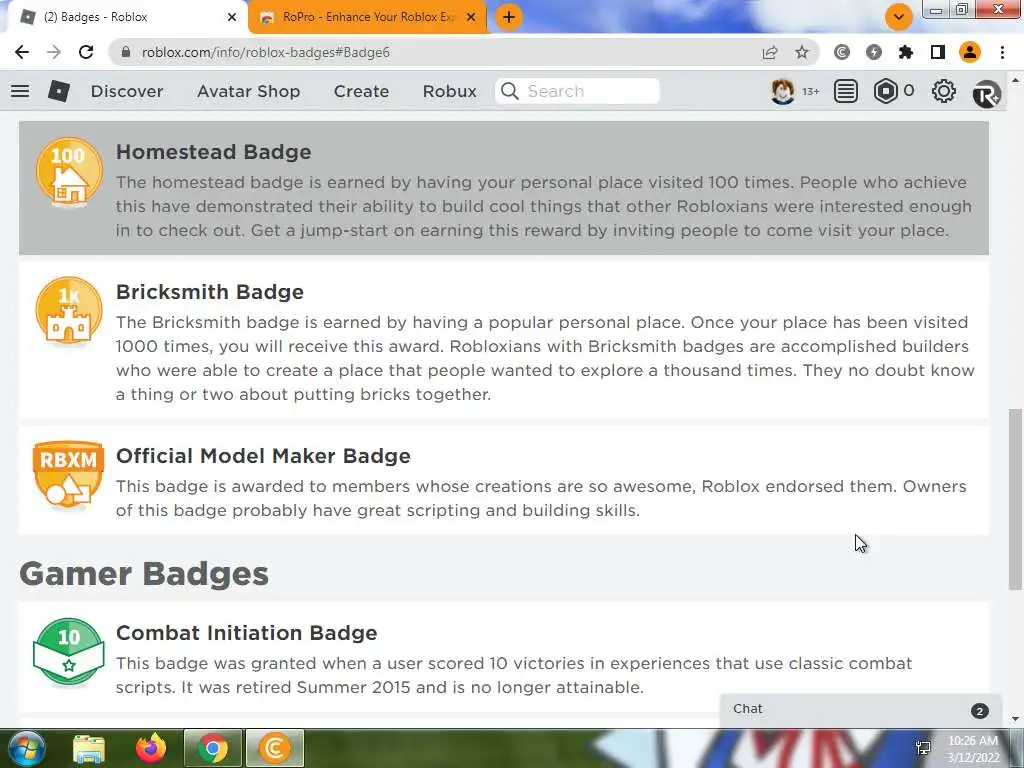Open the Roblox settings gear
The image size is (1024, 768).
coord(943,91)
